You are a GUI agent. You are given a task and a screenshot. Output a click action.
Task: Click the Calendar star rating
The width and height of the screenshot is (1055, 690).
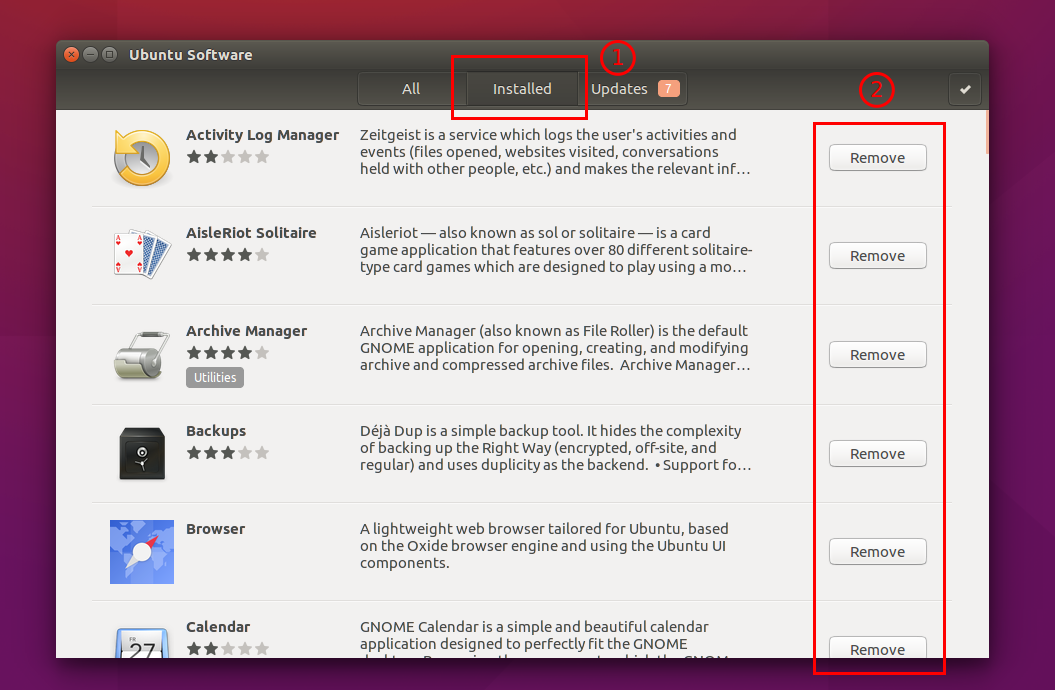point(228,648)
